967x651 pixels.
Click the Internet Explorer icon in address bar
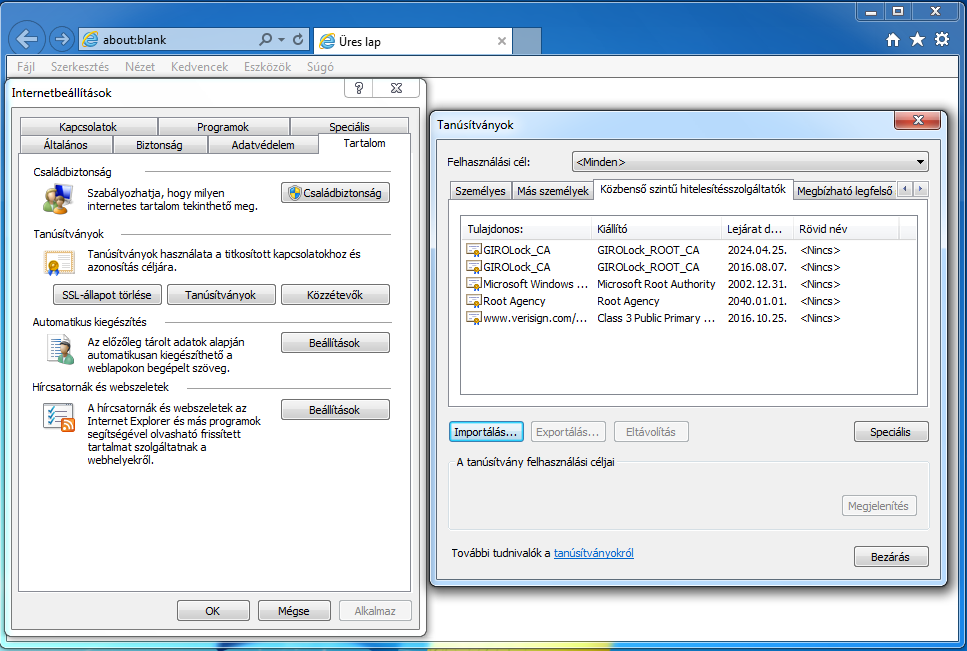pos(90,39)
